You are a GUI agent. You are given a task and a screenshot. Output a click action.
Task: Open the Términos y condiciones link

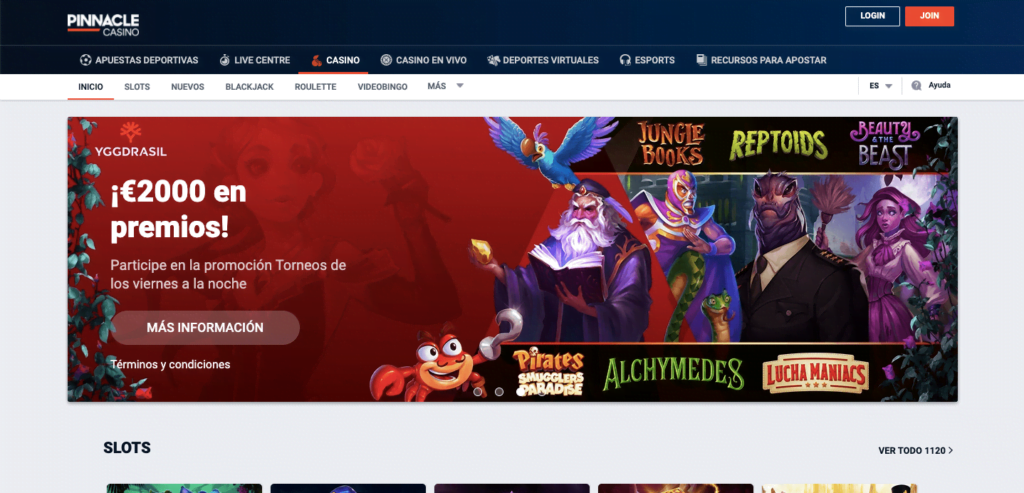pyautogui.click(x=171, y=364)
